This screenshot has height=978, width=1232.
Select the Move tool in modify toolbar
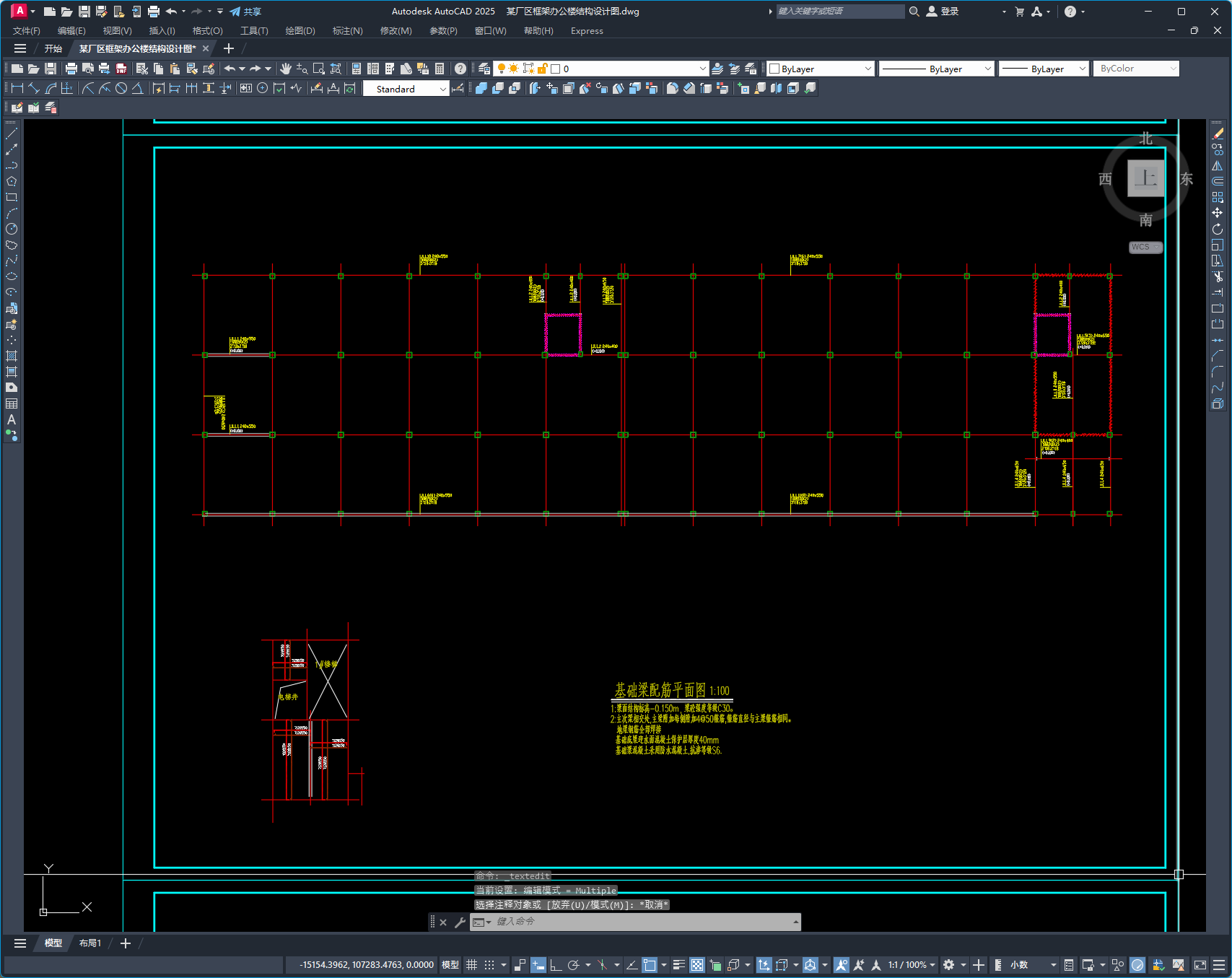tap(1218, 213)
